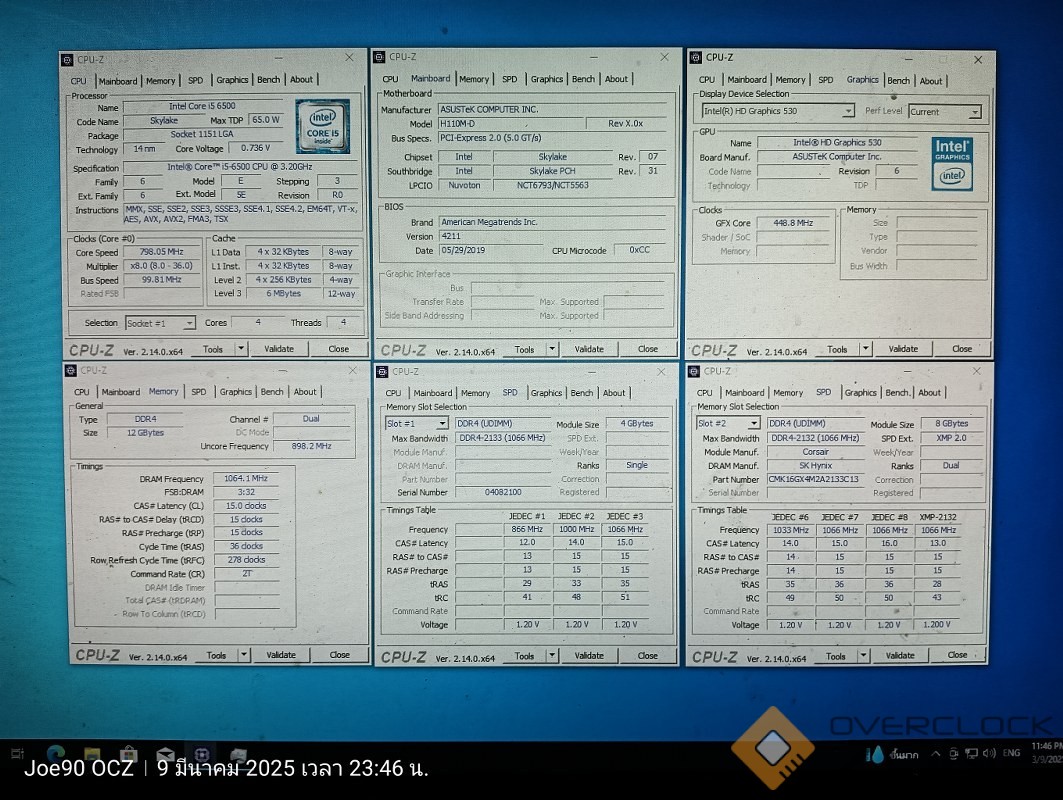
Task: Click the CPU-Z title icon in the Motherboard window
Action: pyautogui.click(x=380, y=57)
